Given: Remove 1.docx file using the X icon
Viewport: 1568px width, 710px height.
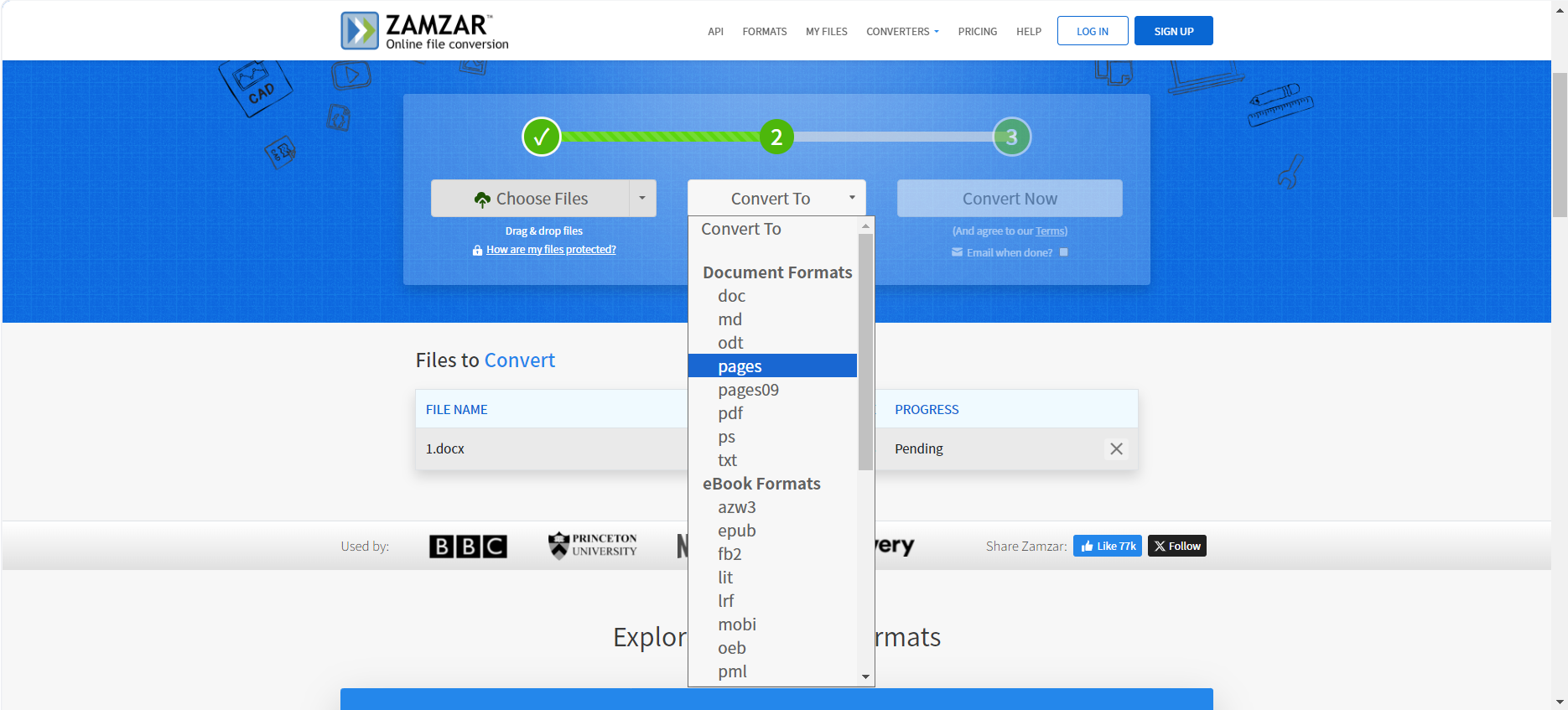Looking at the screenshot, I should click(x=1116, y=449).
